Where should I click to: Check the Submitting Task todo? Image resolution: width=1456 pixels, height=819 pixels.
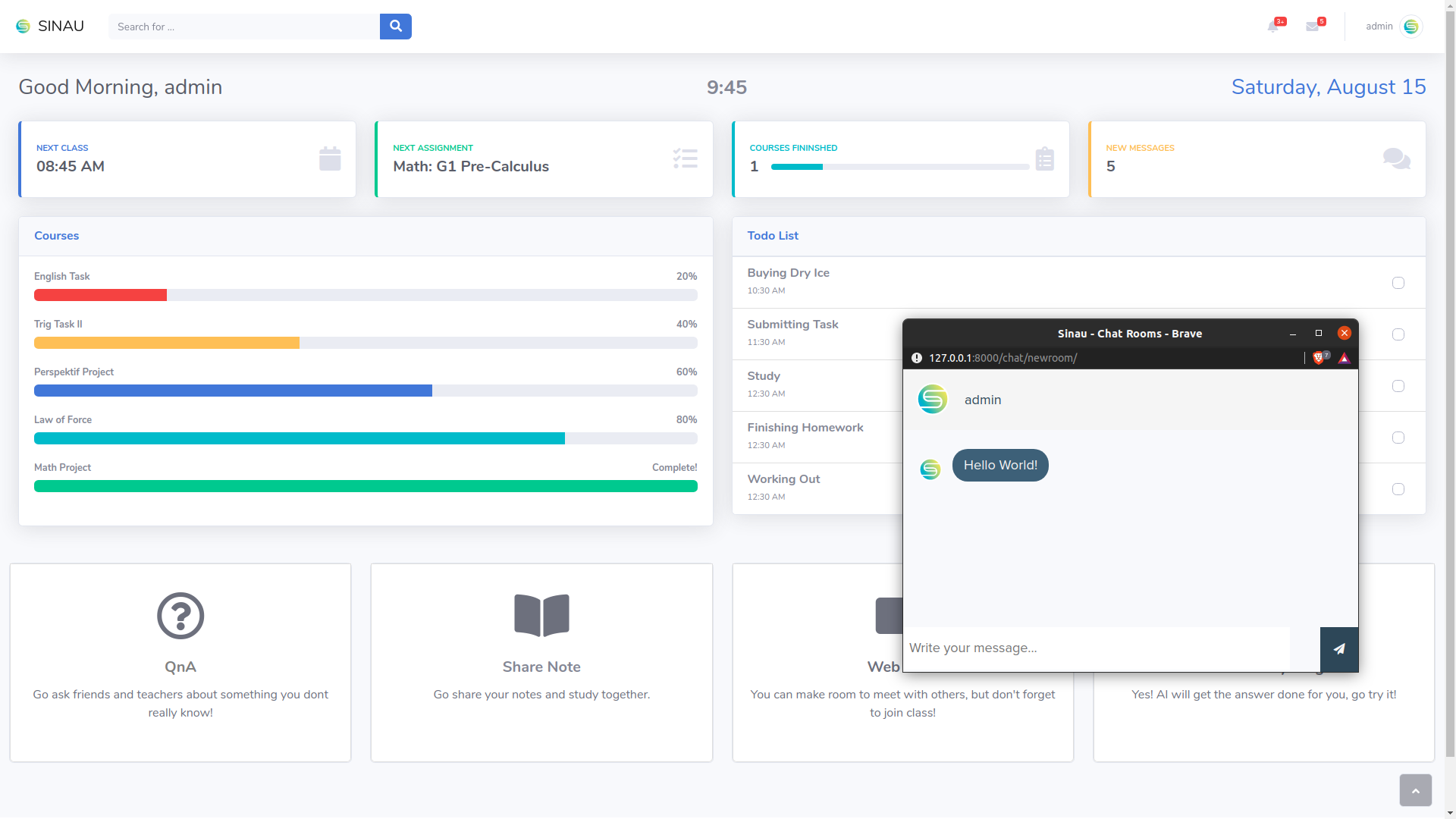click(1398, 334)
